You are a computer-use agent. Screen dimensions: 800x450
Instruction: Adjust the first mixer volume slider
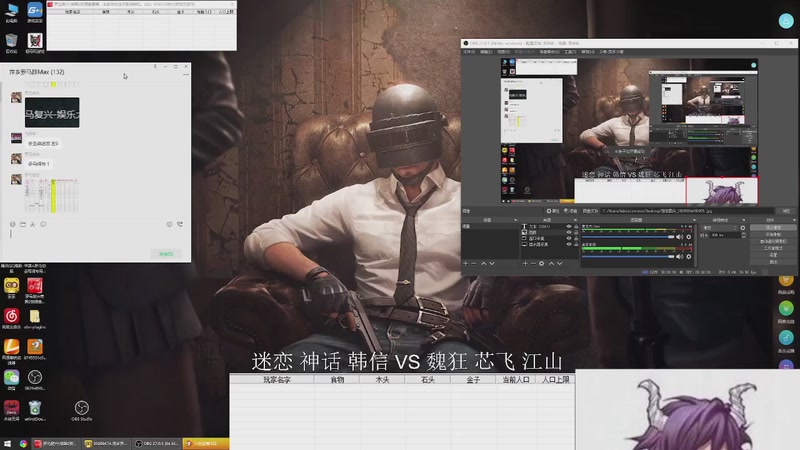point(628,237)
